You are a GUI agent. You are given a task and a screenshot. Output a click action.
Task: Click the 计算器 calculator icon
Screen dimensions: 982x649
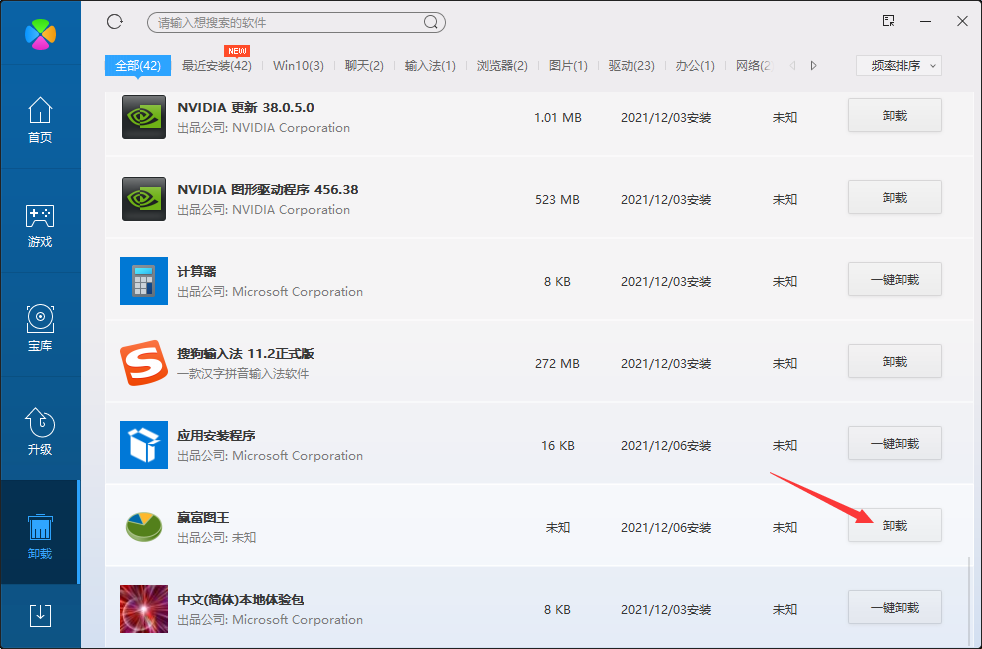coord(144,281)
